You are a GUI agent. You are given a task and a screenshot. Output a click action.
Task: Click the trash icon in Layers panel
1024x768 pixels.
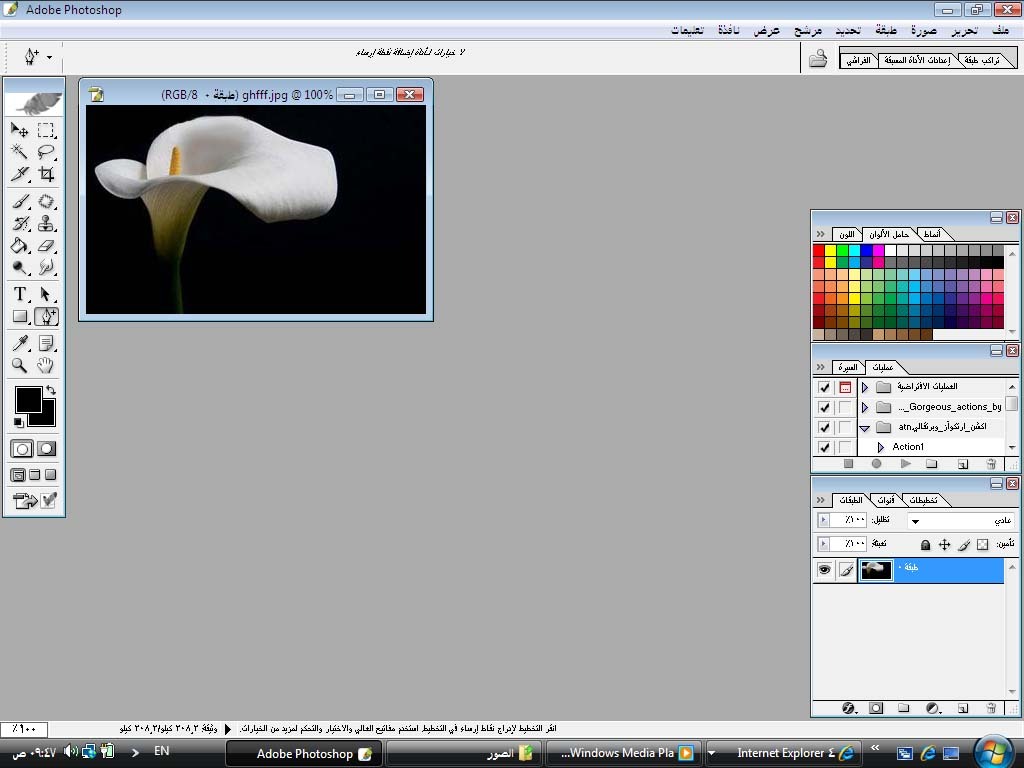click(991, 708)
